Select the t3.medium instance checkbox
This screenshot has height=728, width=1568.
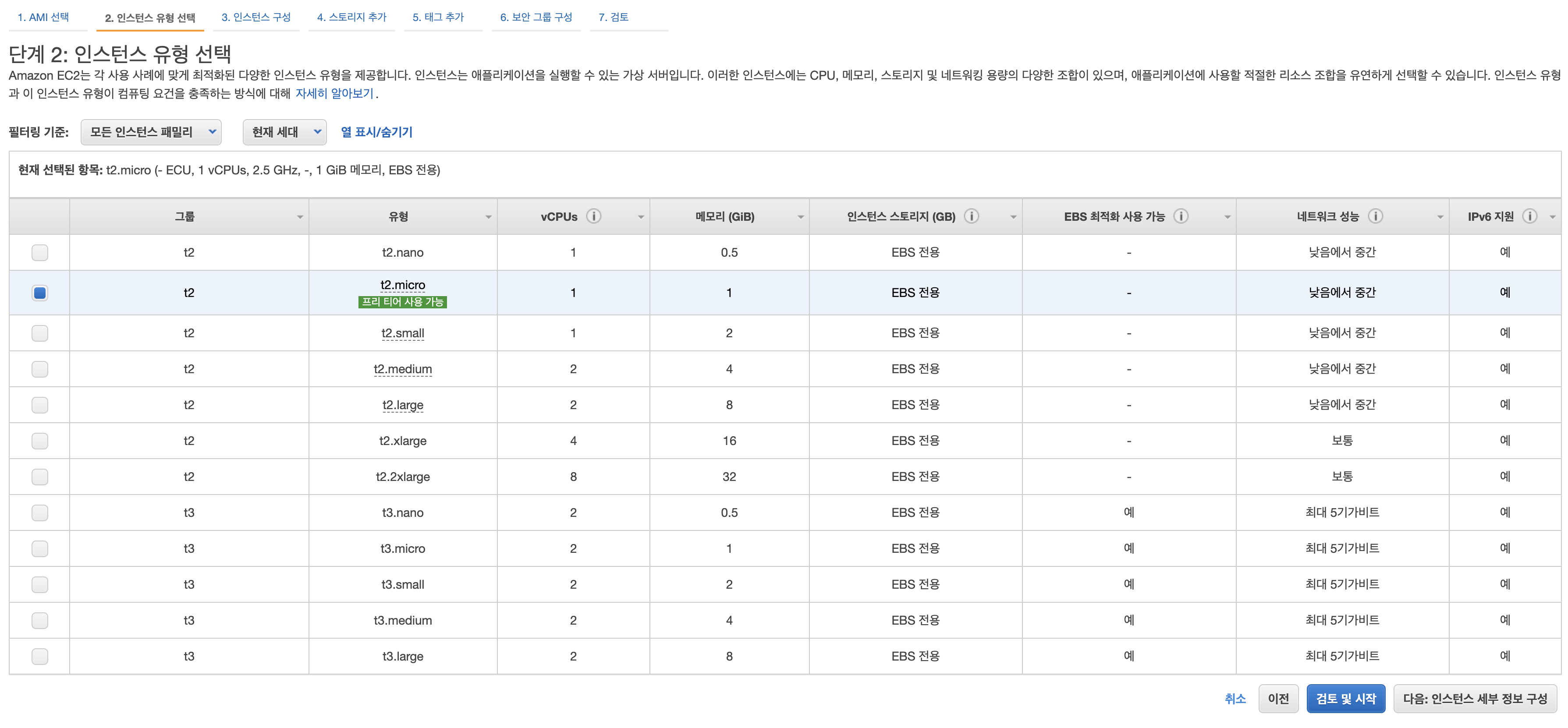pos(39,620)
